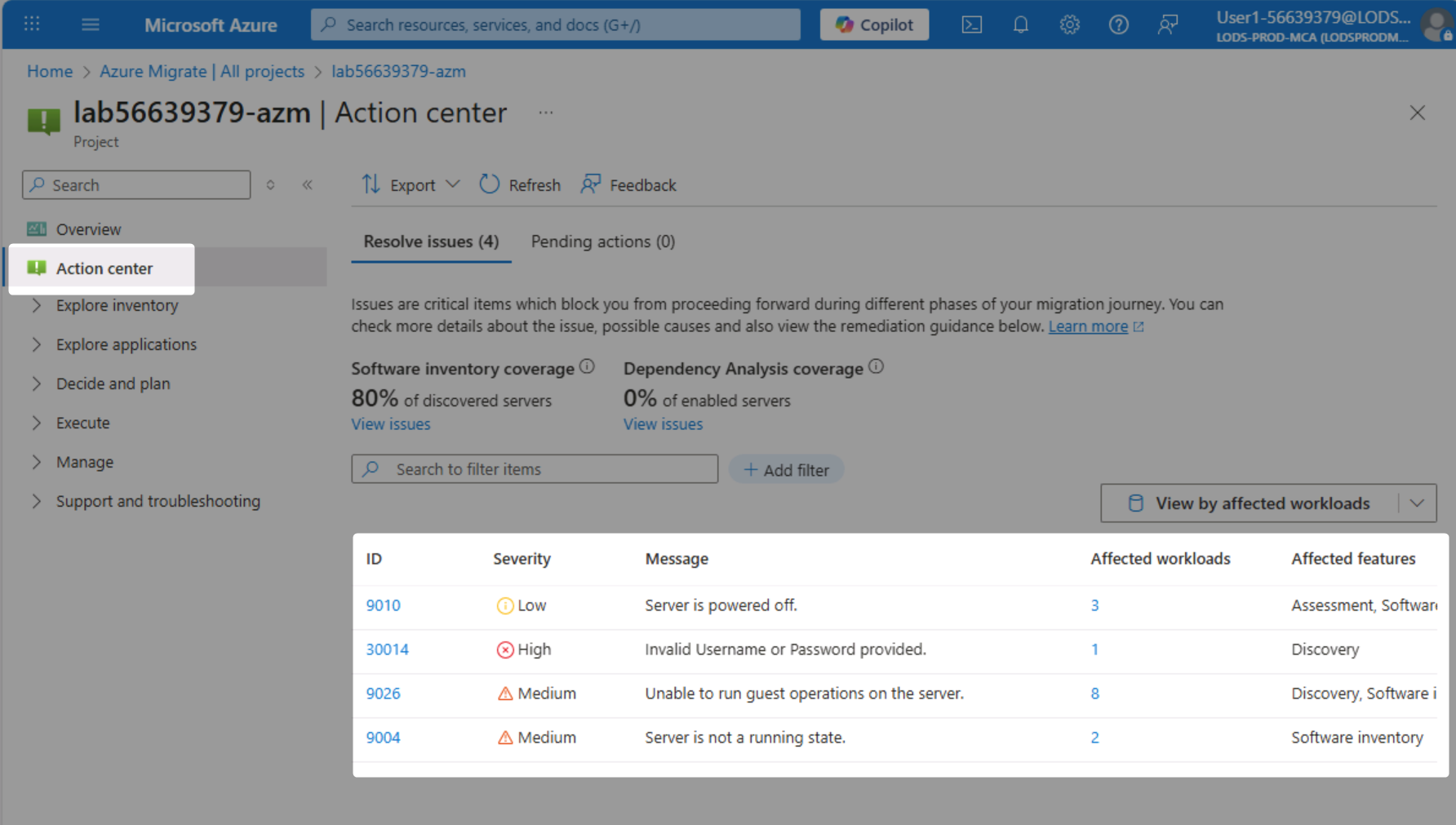Expand Support and troubleshooting section
The width and height of the screenshot is (1456, 825).
(x=36, y=501)
